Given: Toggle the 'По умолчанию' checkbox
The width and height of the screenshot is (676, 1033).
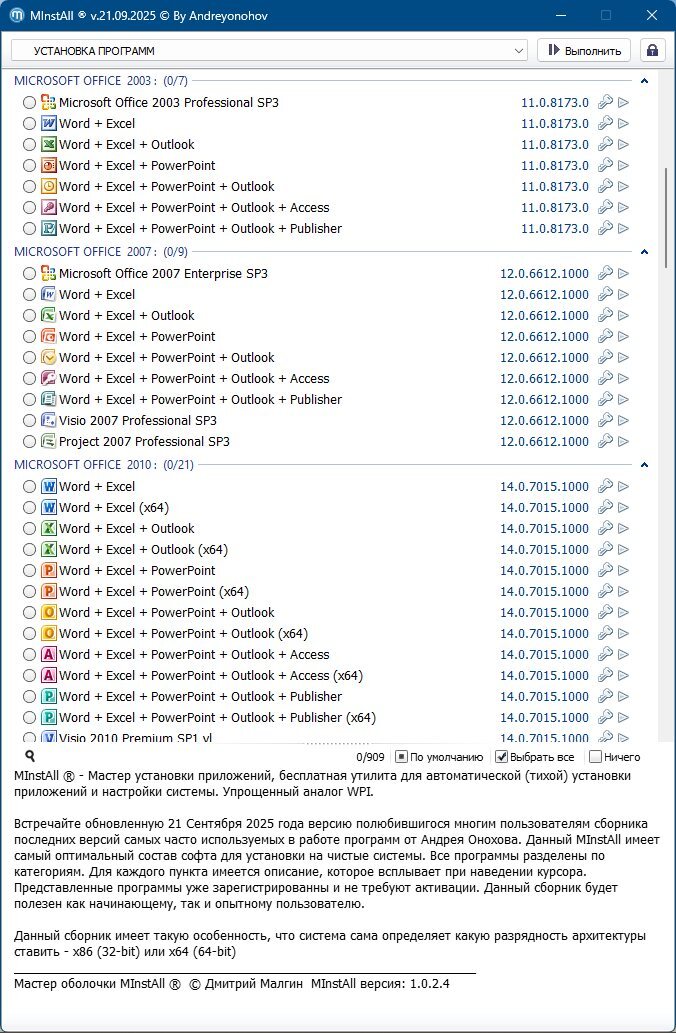Looking at the screenshot, I should (x=401, y=757).
